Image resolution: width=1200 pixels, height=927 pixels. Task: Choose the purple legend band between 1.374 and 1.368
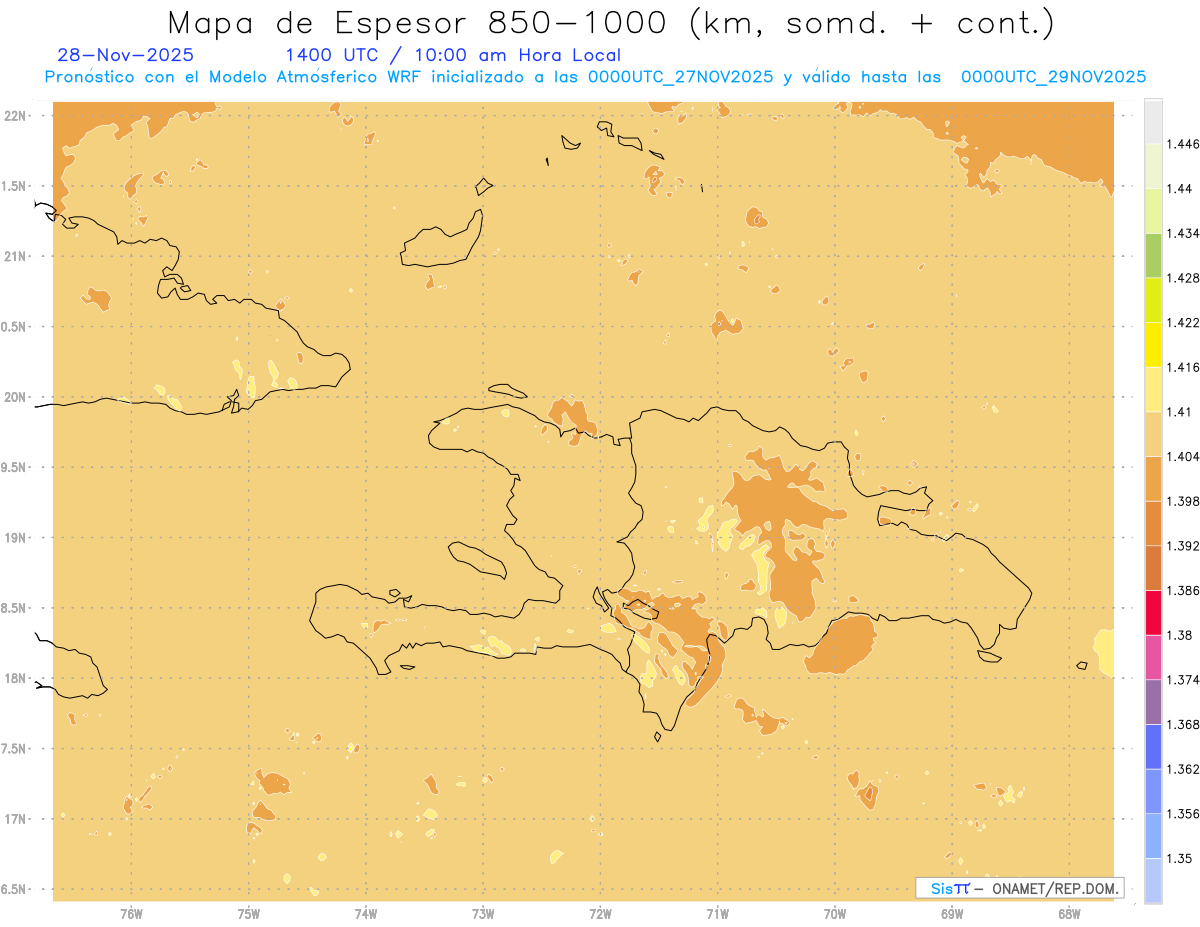tap(1153, 702)
